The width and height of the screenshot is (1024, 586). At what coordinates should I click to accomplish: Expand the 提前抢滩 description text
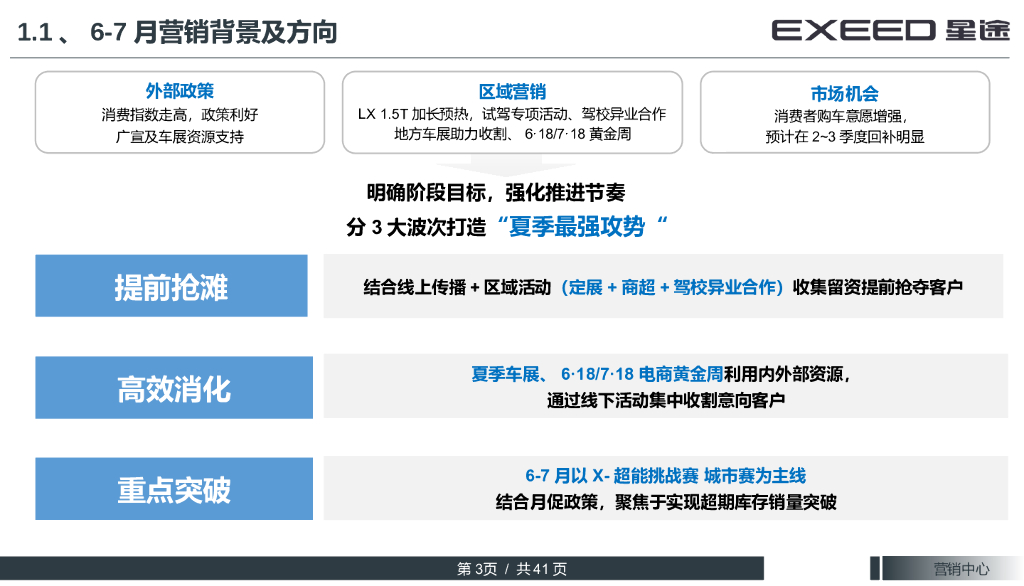click(660, 285)
